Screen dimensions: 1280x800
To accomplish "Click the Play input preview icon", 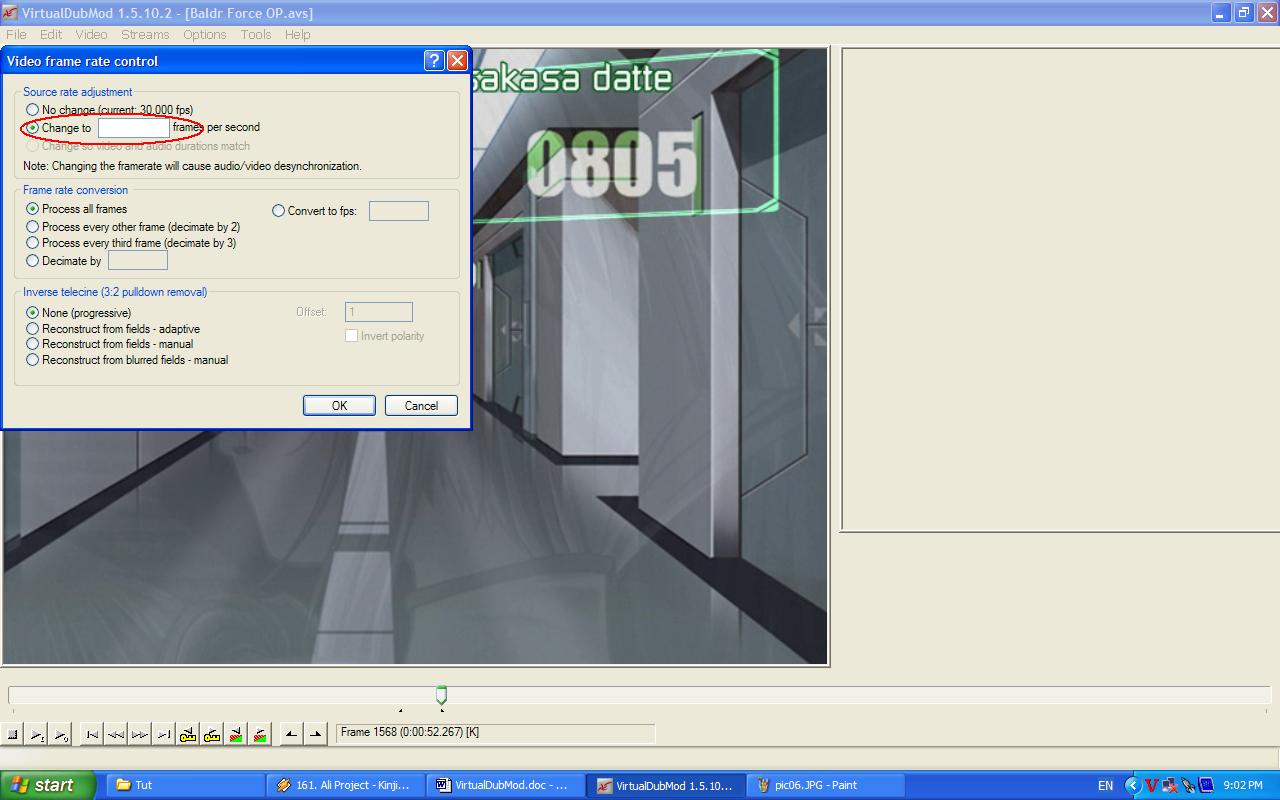I will click(37, 735).
